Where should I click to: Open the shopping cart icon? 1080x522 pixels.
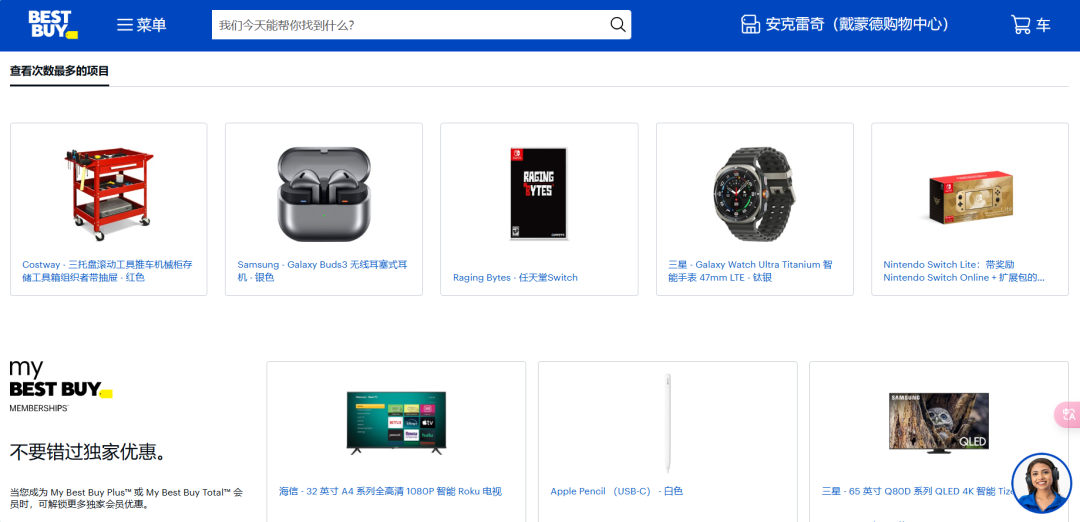(x=1021, y=25)
